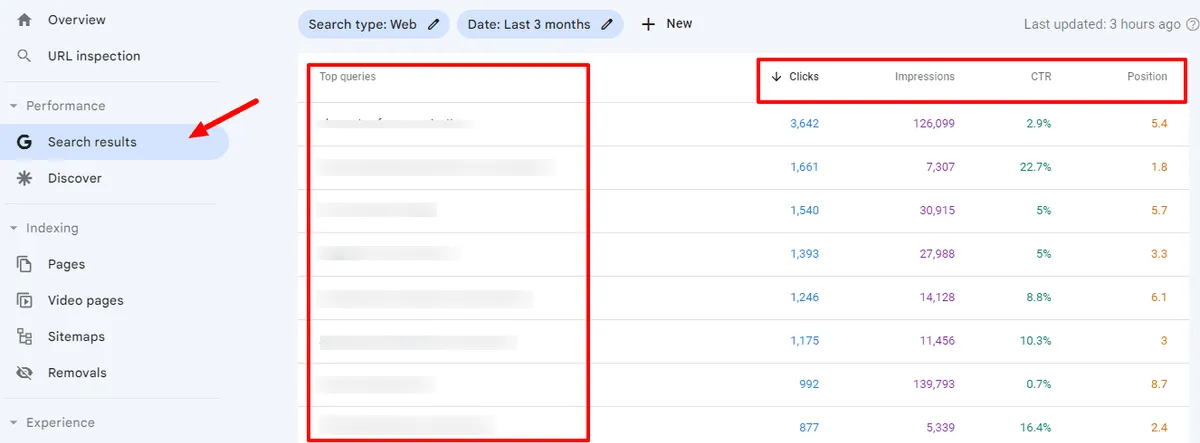Select the 22.7% CTR cell
Image resolution: width=1200 pixels, height=443 pixels.
(1035, 167)
